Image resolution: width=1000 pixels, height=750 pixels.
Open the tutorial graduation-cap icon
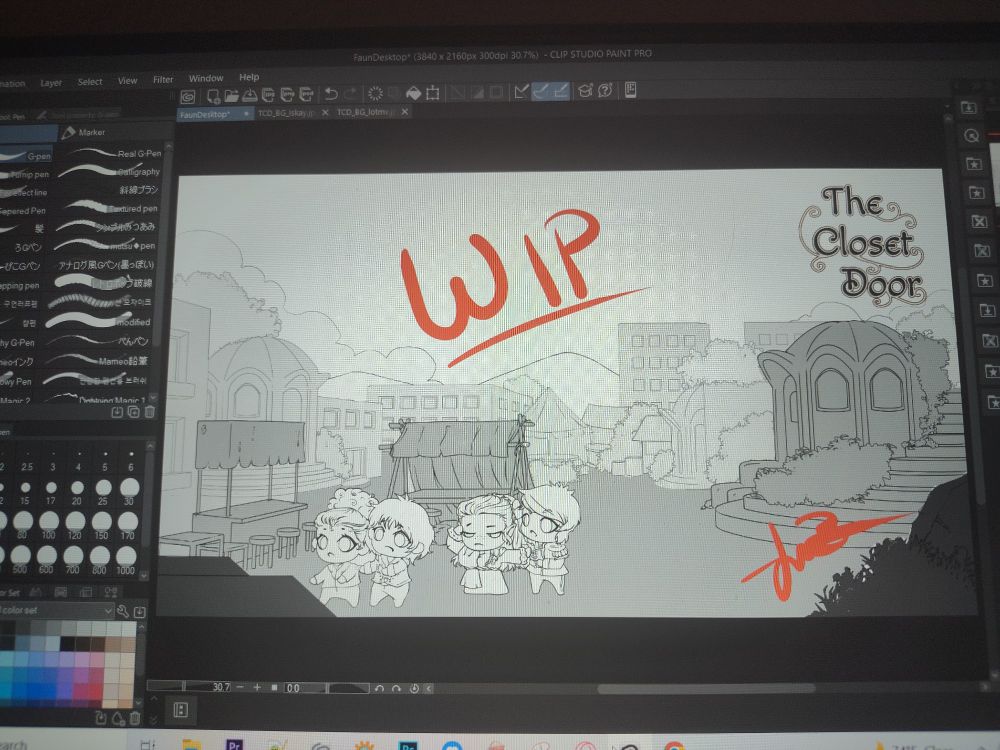pos(585,91)
